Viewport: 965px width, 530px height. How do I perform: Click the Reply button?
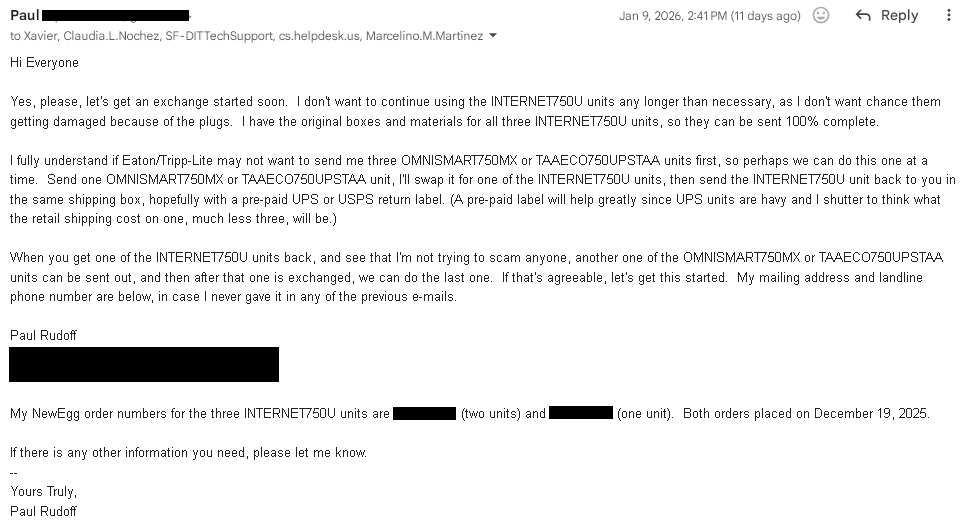(887, 15)
